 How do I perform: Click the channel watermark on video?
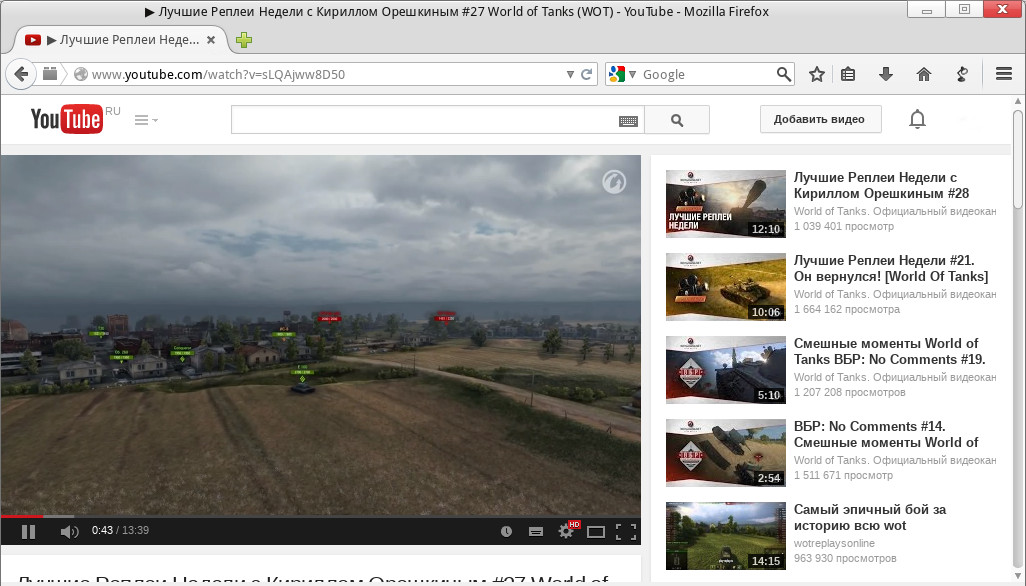614,182
